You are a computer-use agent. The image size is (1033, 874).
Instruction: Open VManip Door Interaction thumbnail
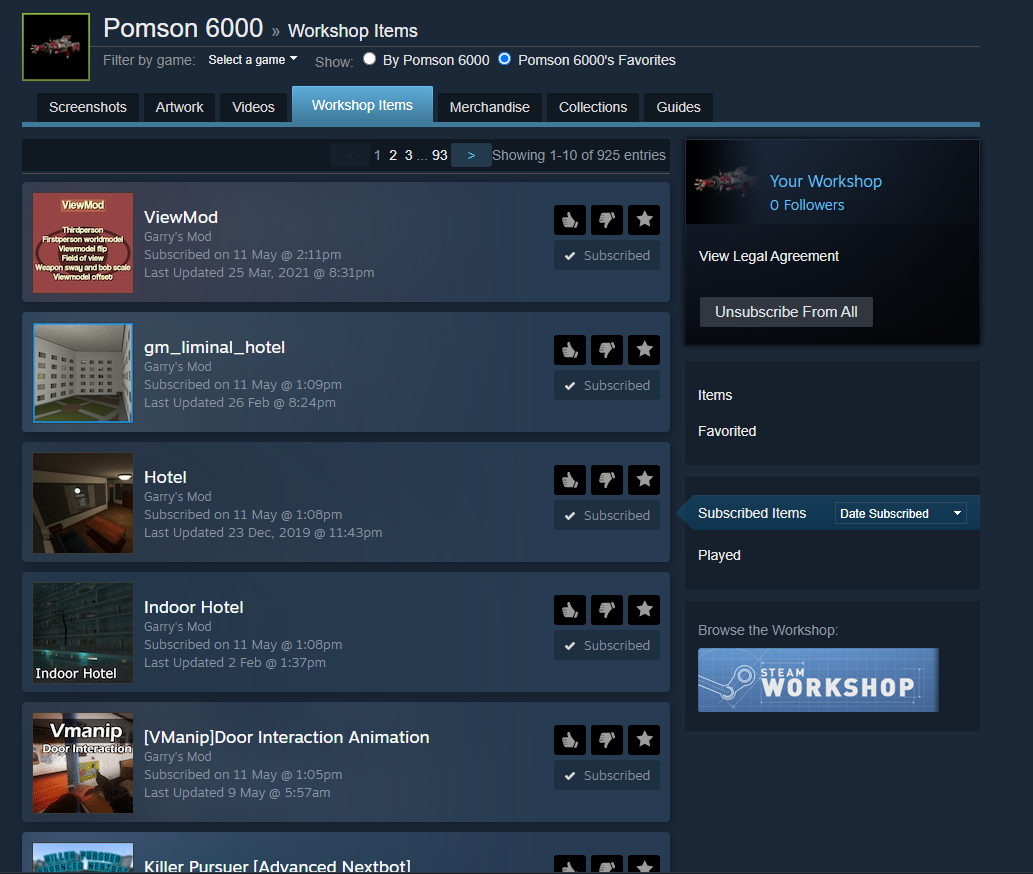point(83,763)
